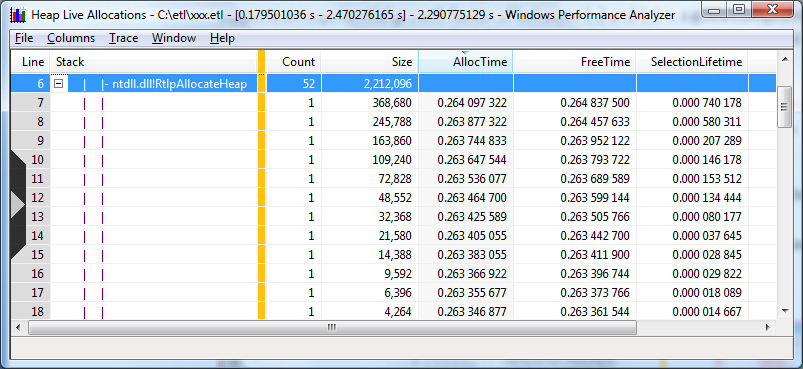Open the Trace menu

click(x=123, y=38)
